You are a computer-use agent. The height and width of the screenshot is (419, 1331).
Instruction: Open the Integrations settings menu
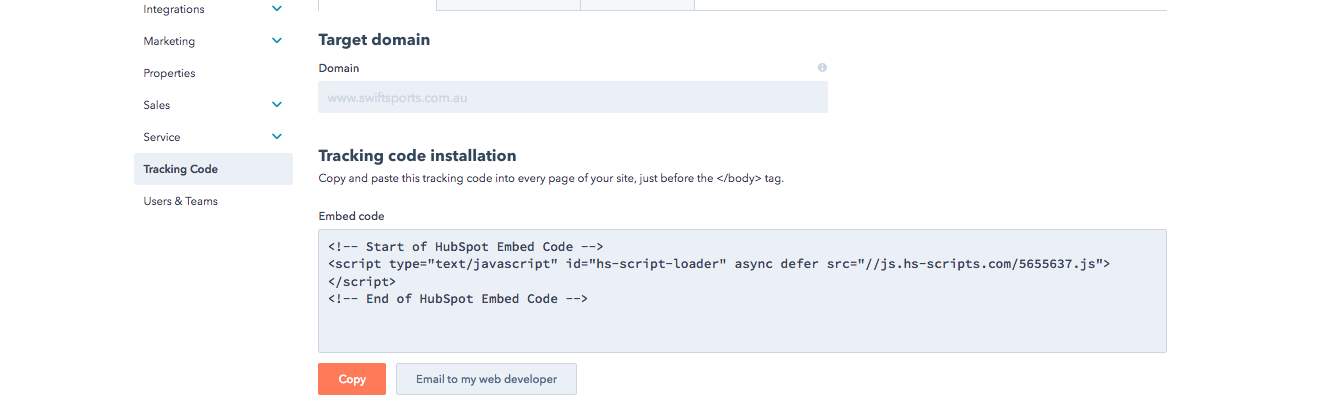174,9
